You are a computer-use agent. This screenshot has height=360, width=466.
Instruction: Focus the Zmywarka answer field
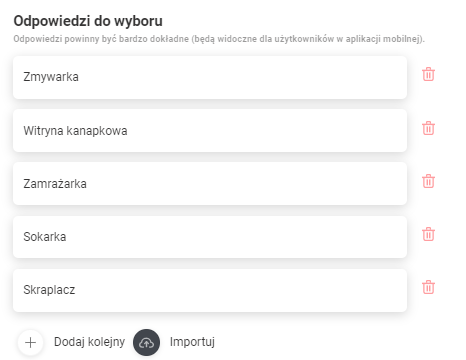click(210, 77)
